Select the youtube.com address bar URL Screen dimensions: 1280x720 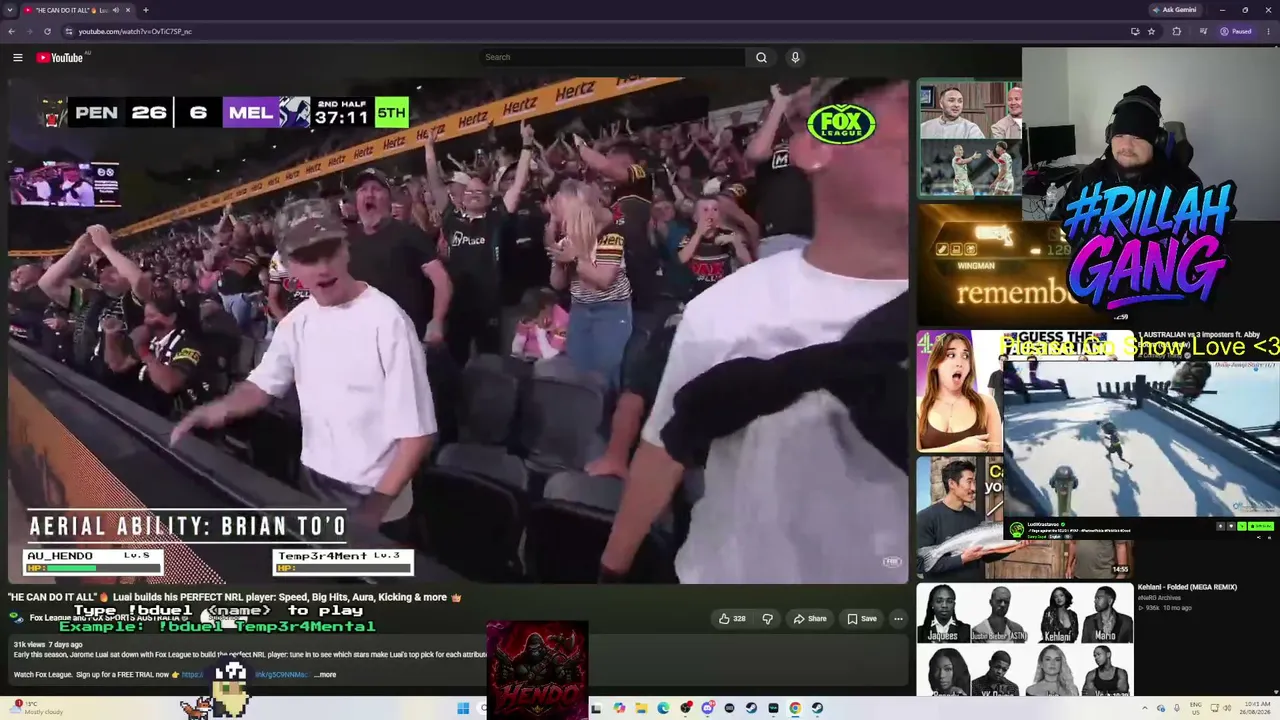point(135,31)
